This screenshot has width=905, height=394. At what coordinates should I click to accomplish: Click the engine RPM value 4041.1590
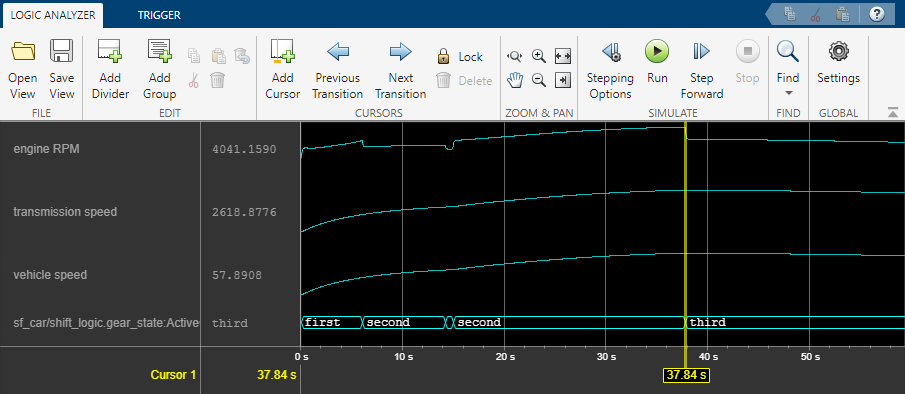(244, 149)
